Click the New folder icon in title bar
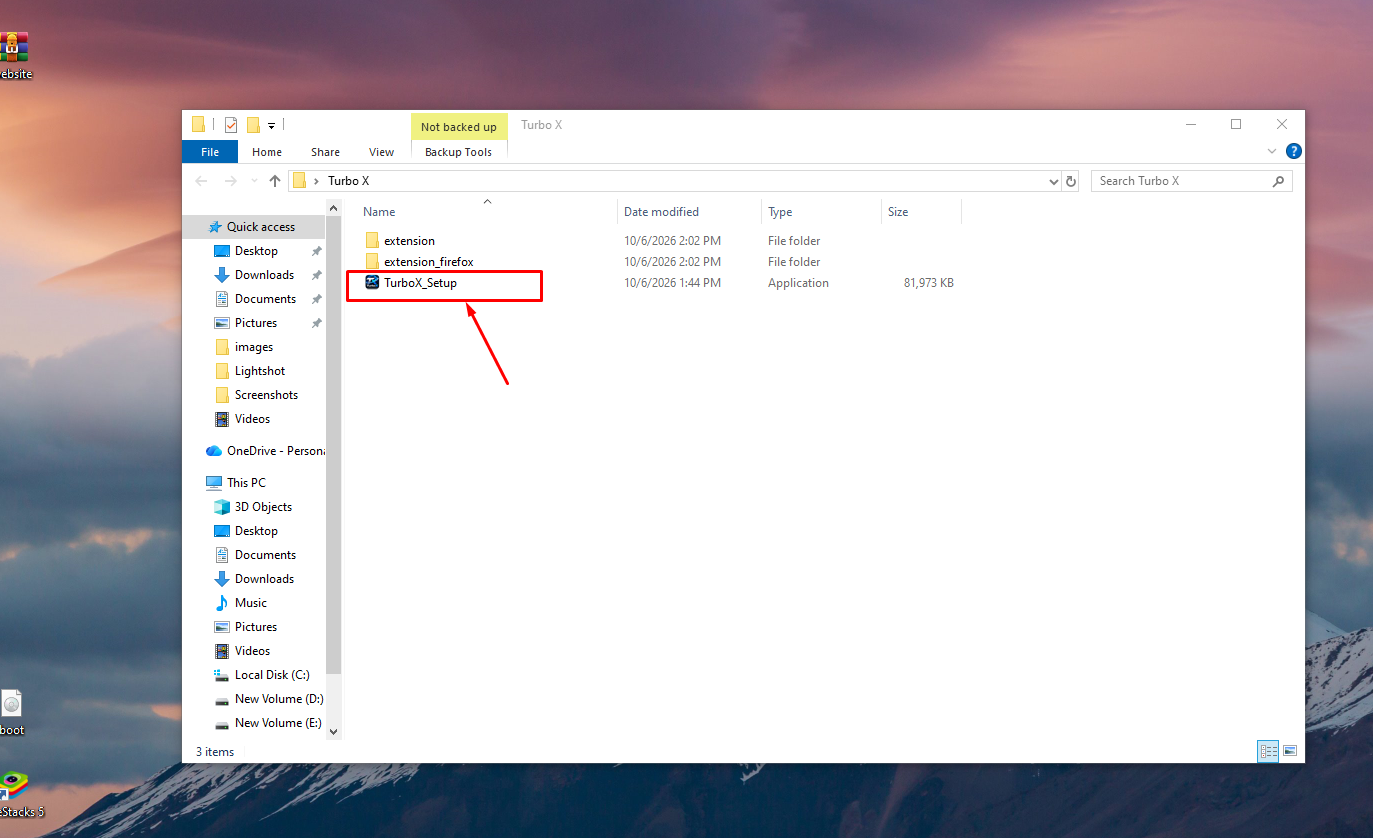 pos(253,125)
